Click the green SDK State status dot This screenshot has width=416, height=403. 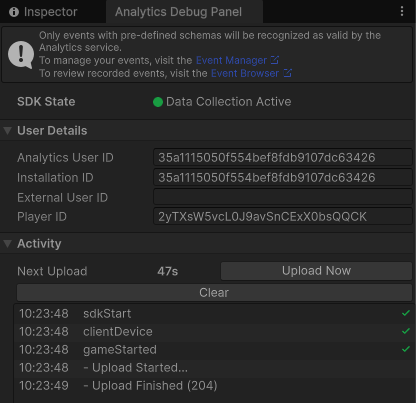point(158,102)
